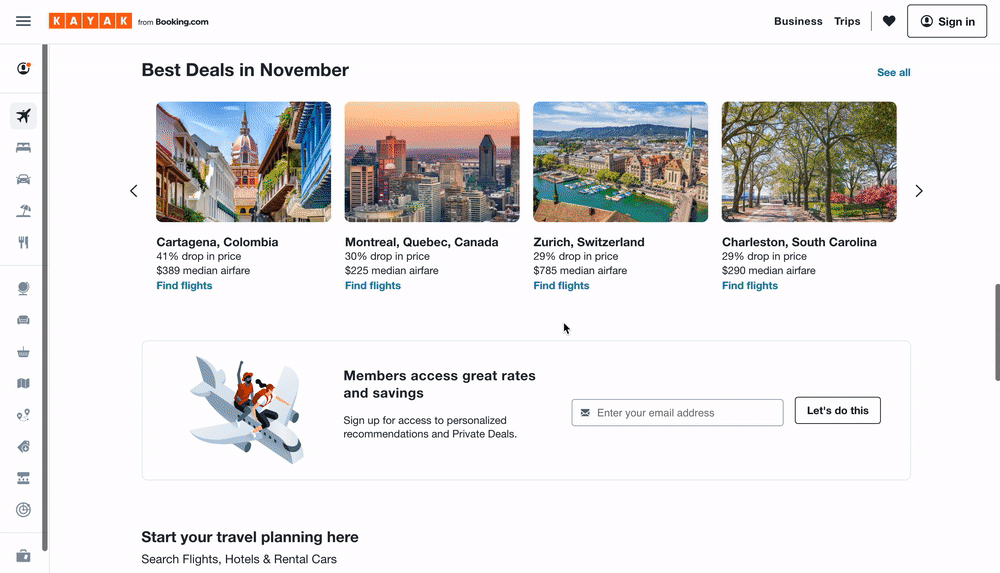Screen dimensions: 1000x573
Task: Click the email address input field
Action: [685, 412]
